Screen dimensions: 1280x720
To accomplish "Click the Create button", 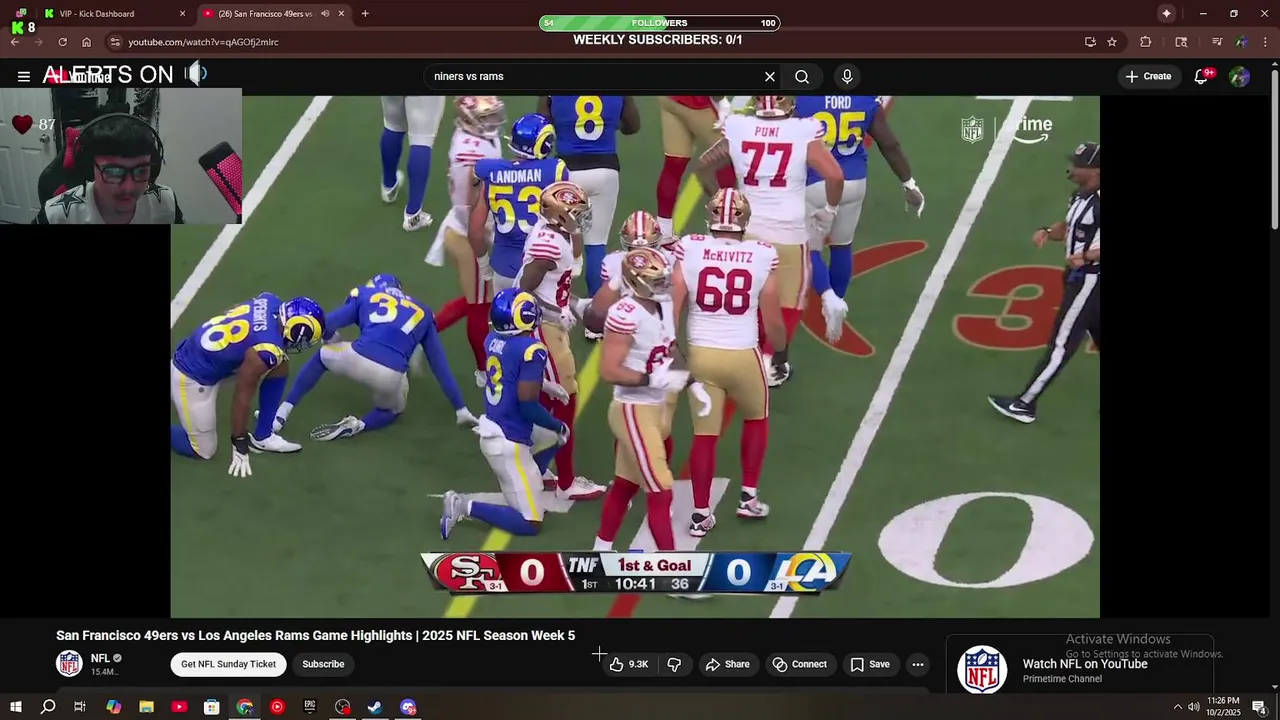I will (x=1148, y=77).
